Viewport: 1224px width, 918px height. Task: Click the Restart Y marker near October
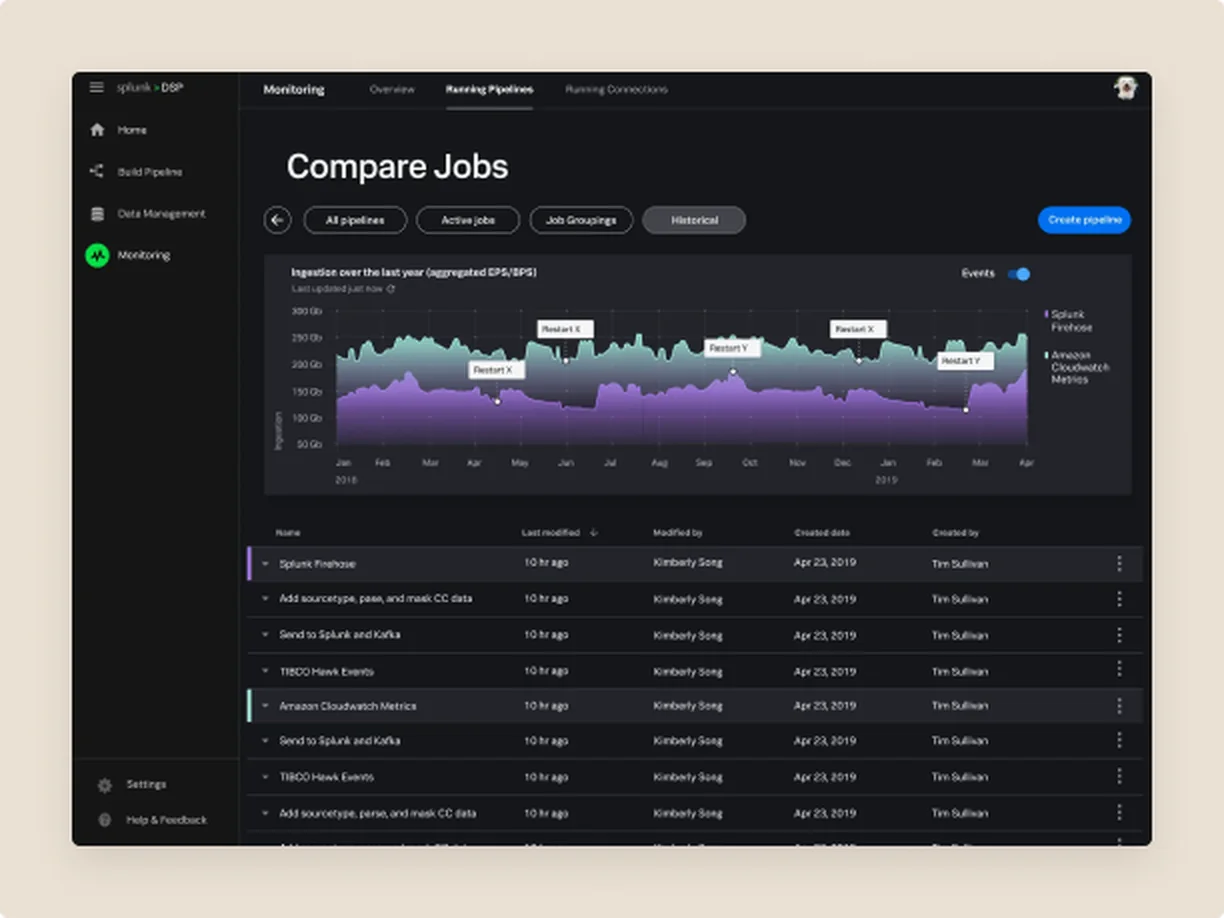[733, 348]
